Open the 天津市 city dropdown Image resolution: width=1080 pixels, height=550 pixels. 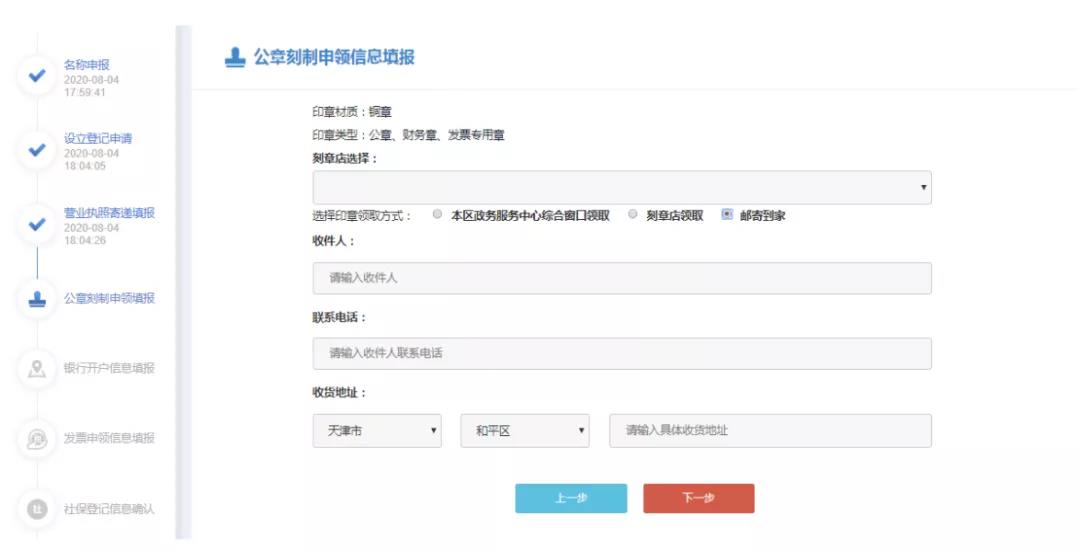pos(377,431)
